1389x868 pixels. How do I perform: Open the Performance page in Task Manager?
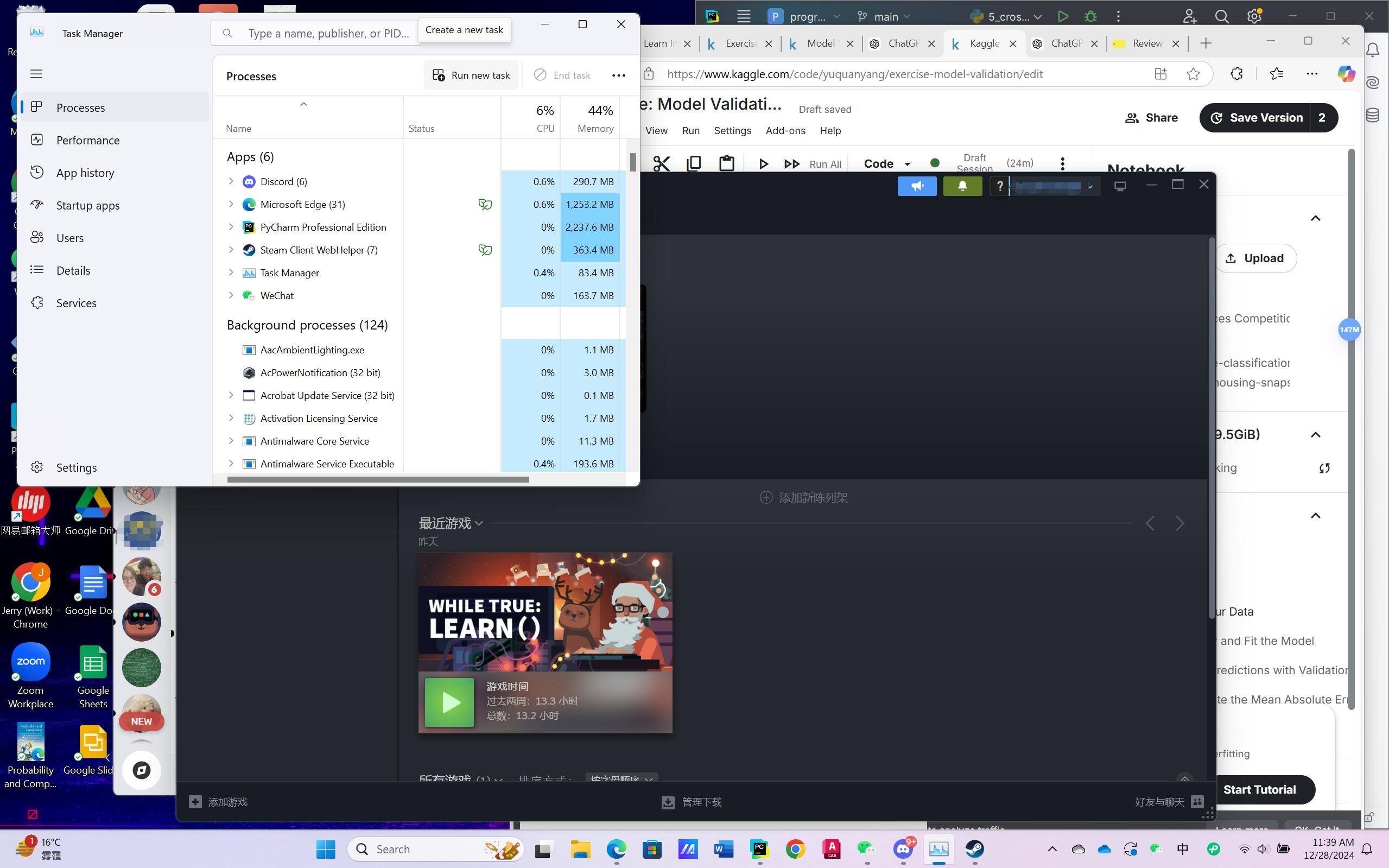point(88,140)
